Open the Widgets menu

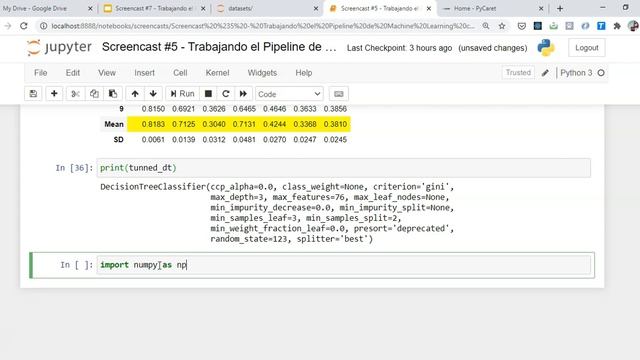(262, 73)
